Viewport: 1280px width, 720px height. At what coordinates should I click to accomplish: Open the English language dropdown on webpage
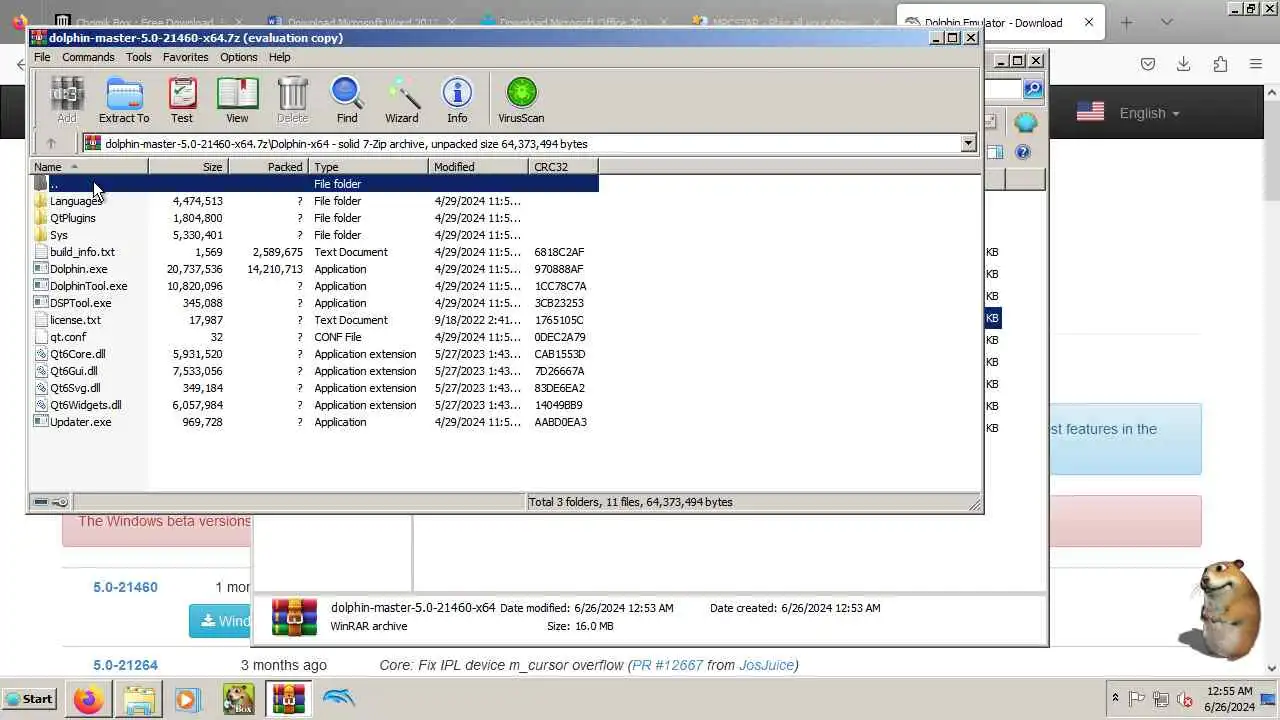point(1129,113)
